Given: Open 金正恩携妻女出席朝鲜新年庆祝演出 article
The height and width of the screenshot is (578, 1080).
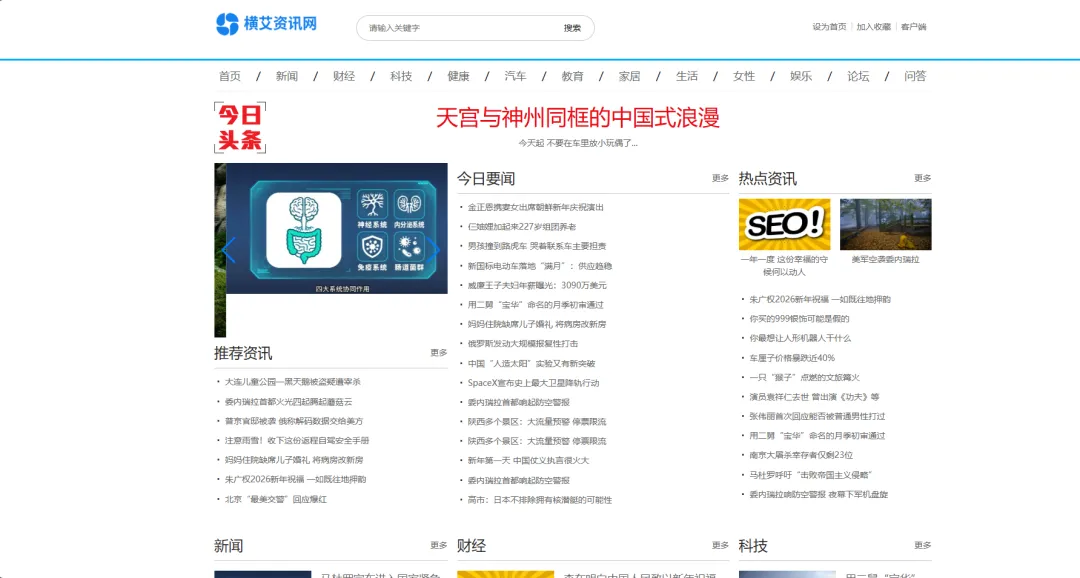Looking at the screenshot, I should pos(536,207).
